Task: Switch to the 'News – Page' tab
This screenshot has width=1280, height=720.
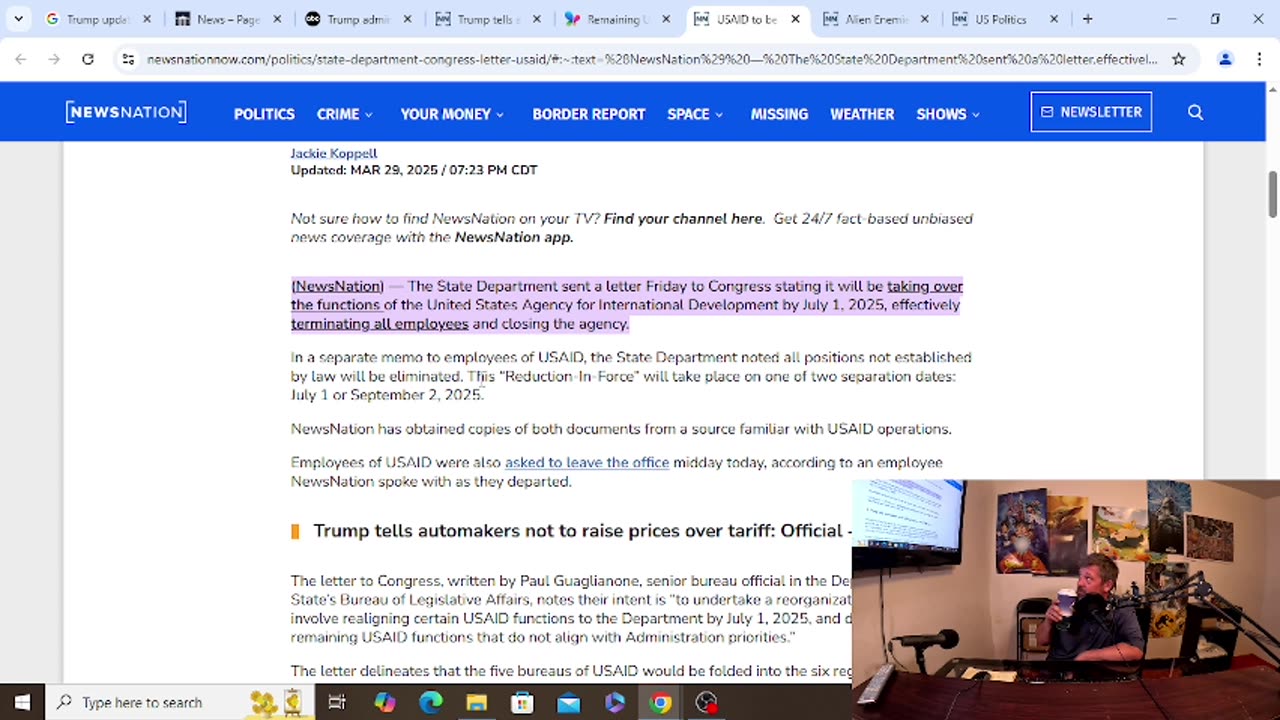Action: click(227, 19)
